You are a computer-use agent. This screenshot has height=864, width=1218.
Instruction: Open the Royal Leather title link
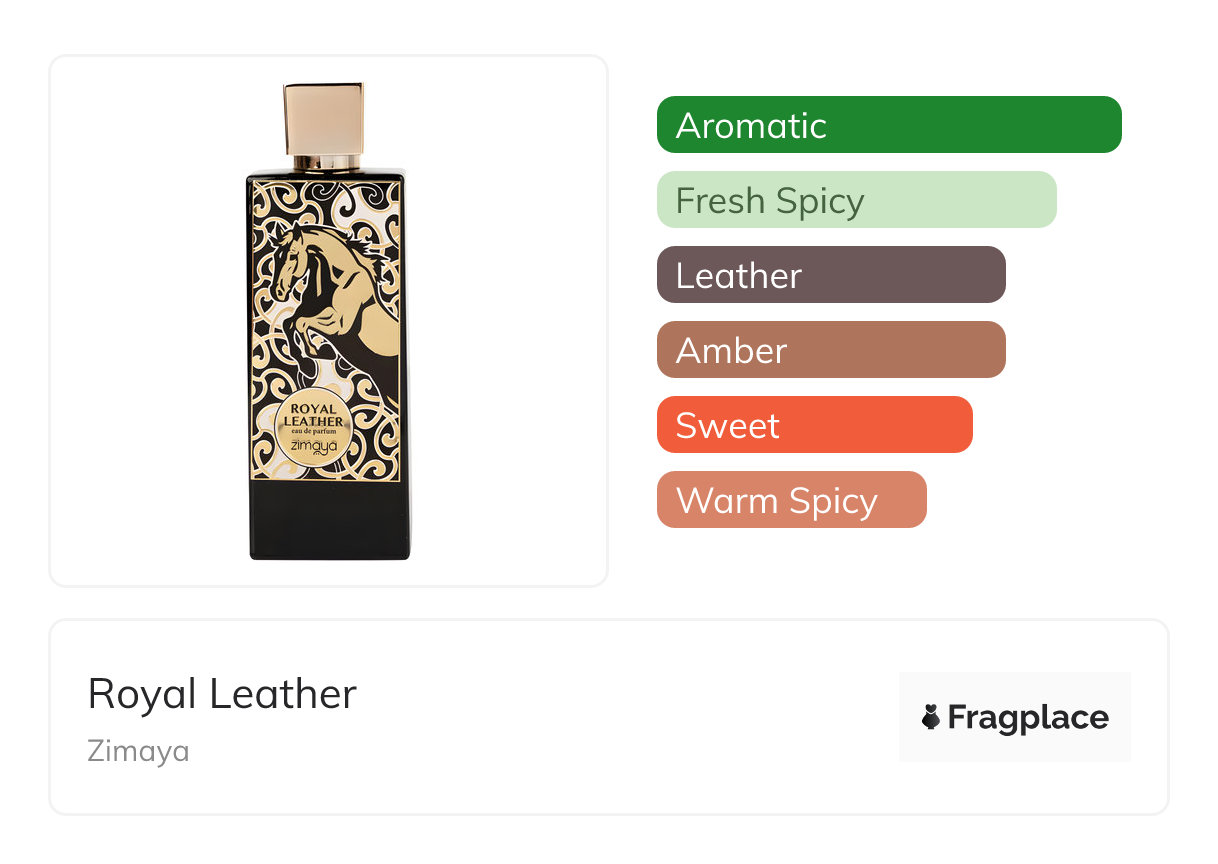coord(222,694)
